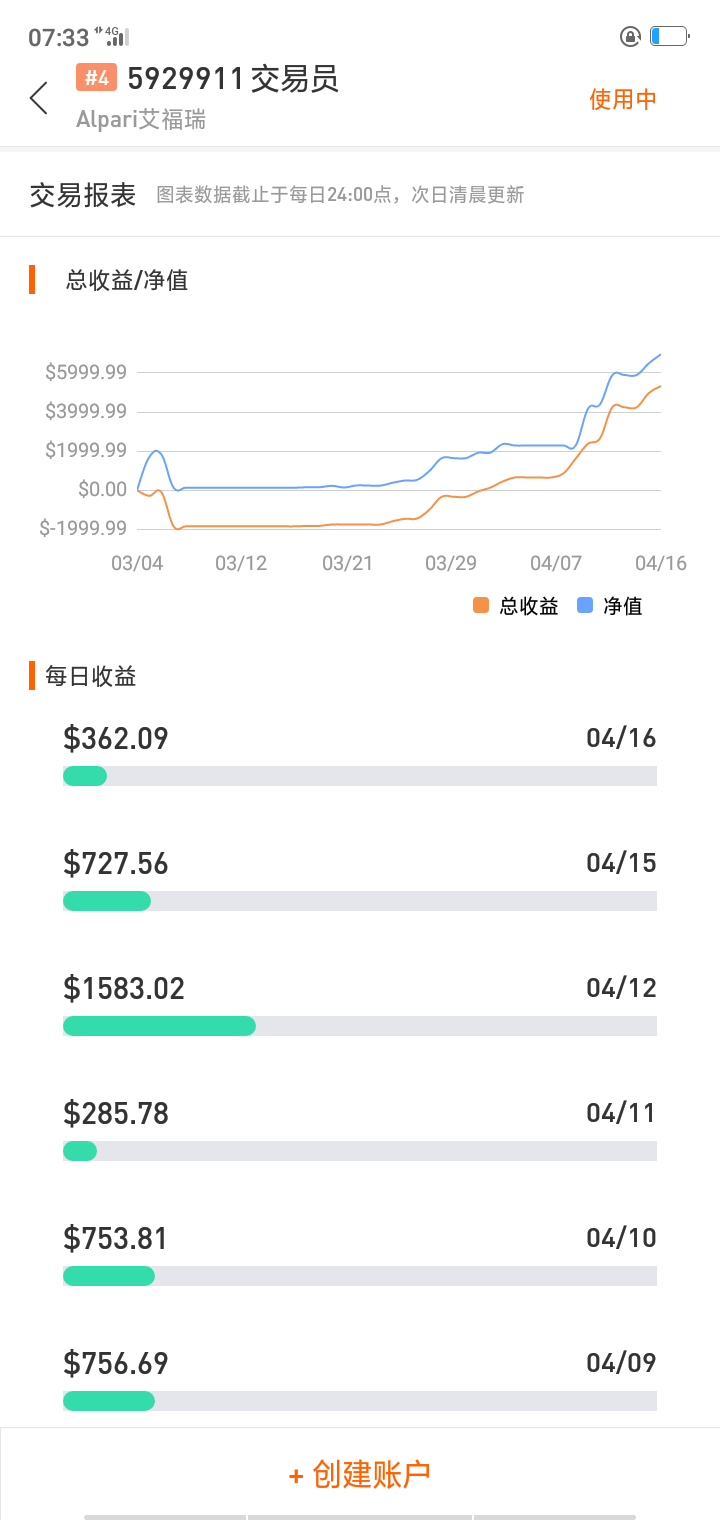The image size is (720, 1520).
Task: Tap the blue 净值 line peak in chart
Action: point(660,355)
